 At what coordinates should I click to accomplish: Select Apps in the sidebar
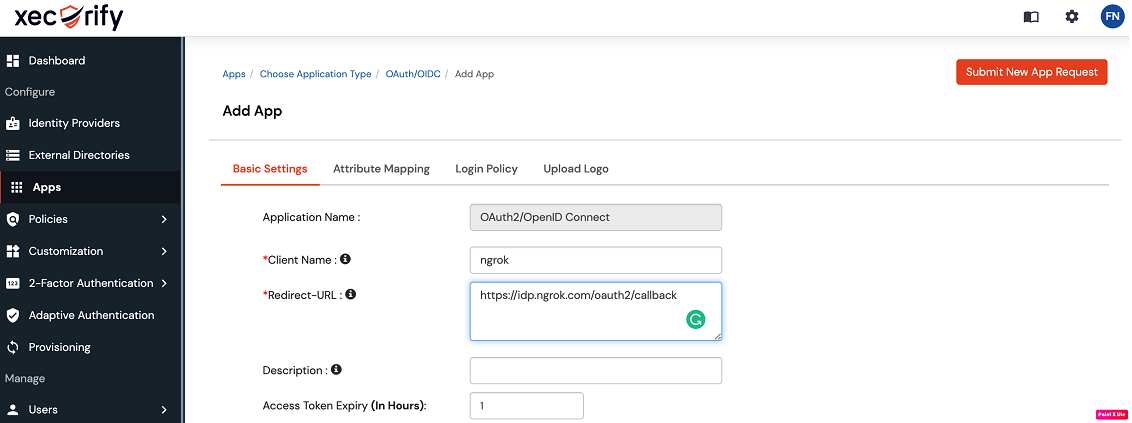click(90, 188)
